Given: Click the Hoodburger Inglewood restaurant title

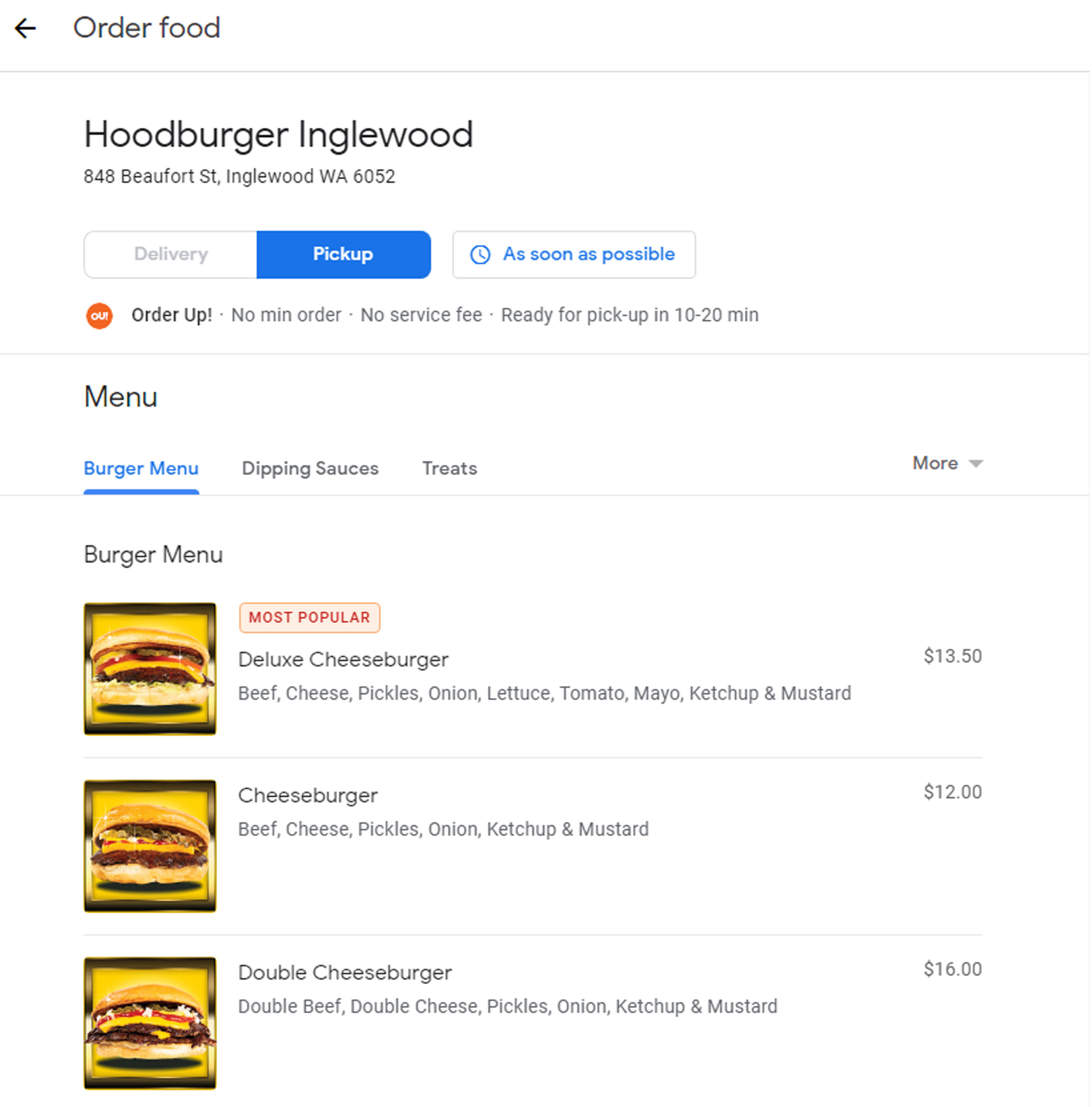Looking at the screenshot, I should click(278, 135).
